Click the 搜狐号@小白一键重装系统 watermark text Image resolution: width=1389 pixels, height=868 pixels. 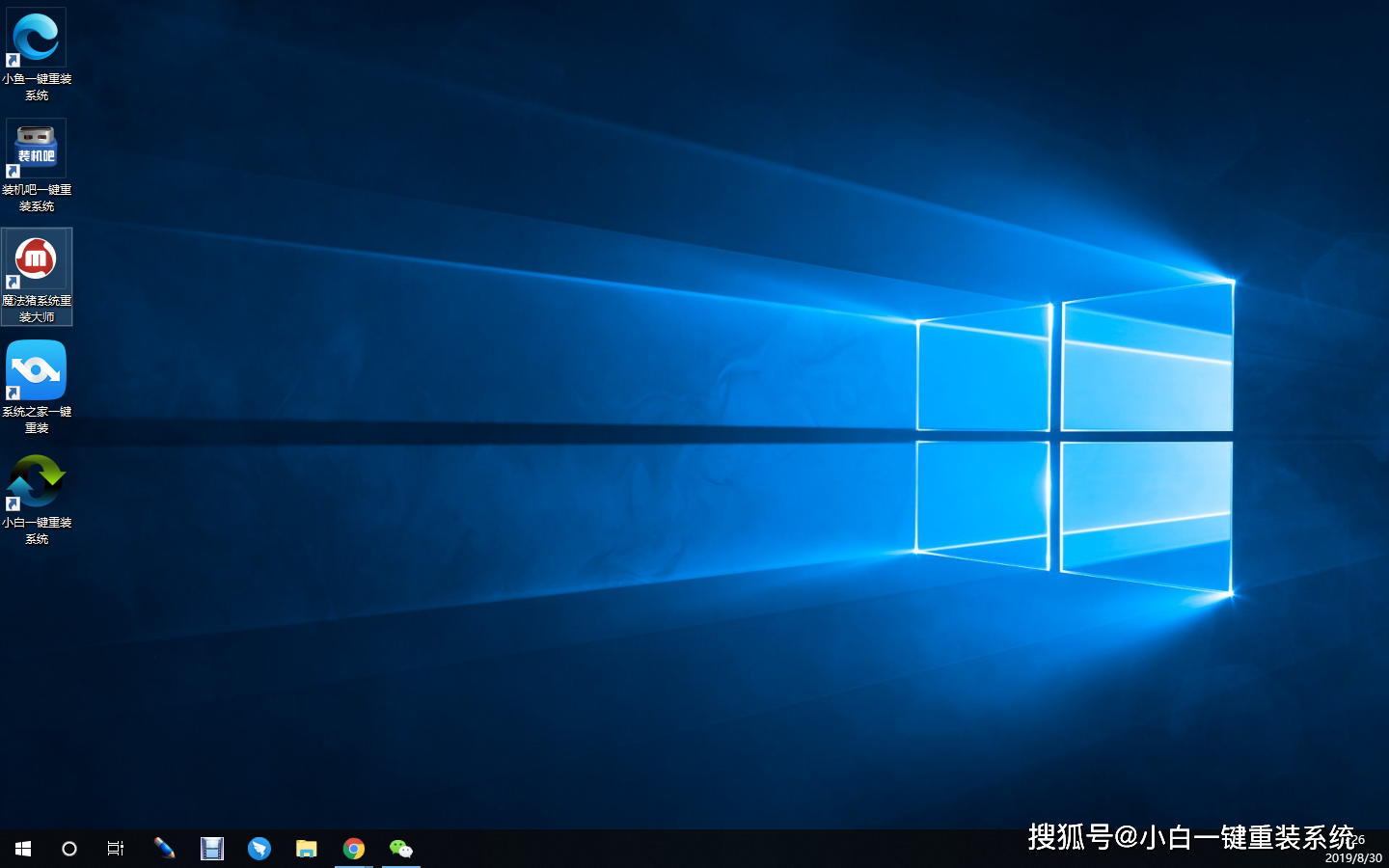(1188, 836)
